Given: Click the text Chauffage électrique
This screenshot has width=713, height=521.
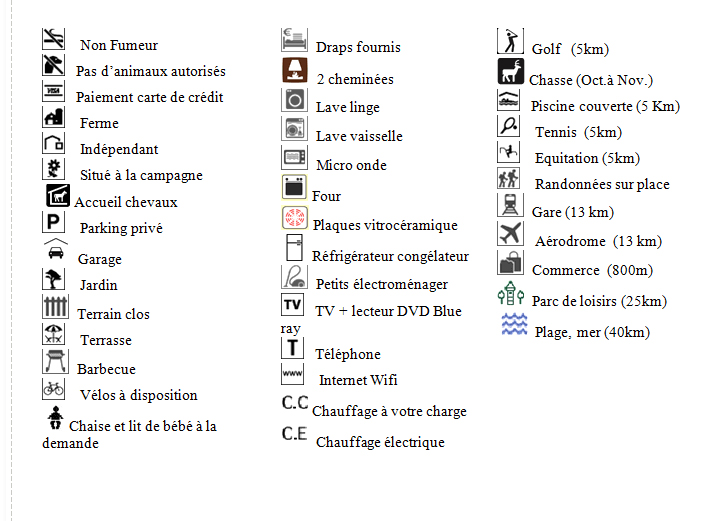Looking at the screenshot, I should pos(379,442).
